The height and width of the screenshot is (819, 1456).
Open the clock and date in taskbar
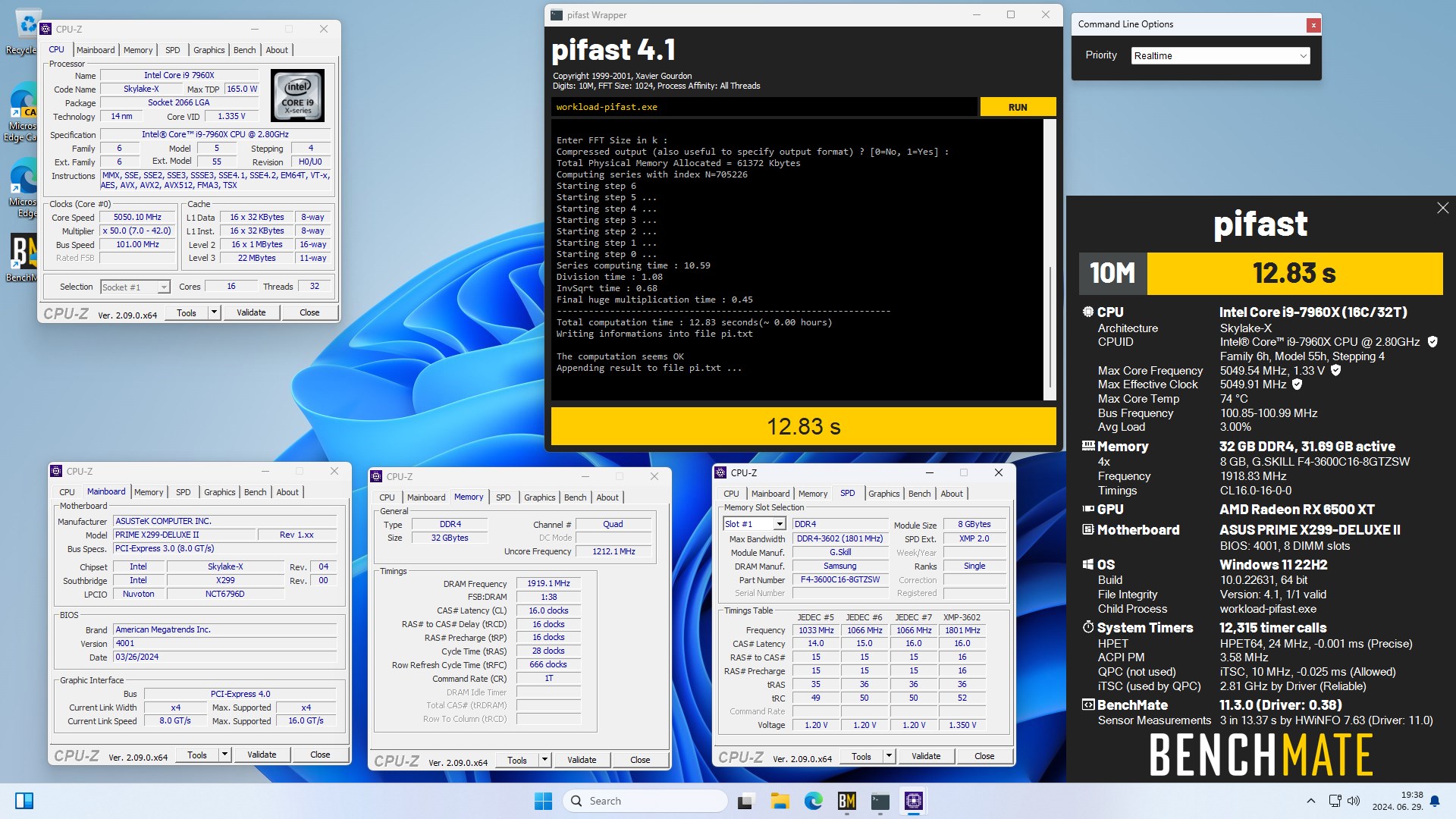point(1397,801)
